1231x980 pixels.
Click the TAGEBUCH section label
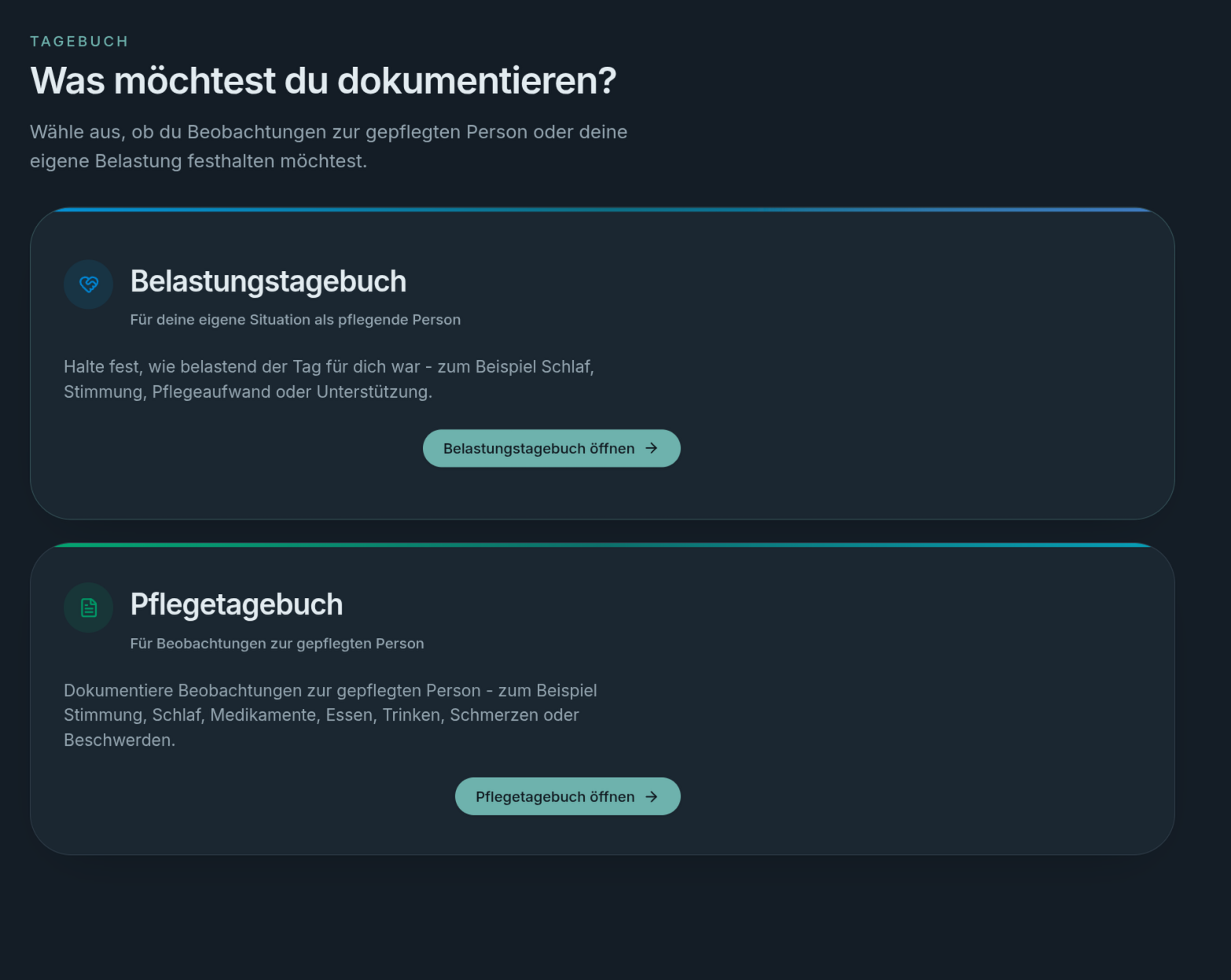click(x=79, y=42)
